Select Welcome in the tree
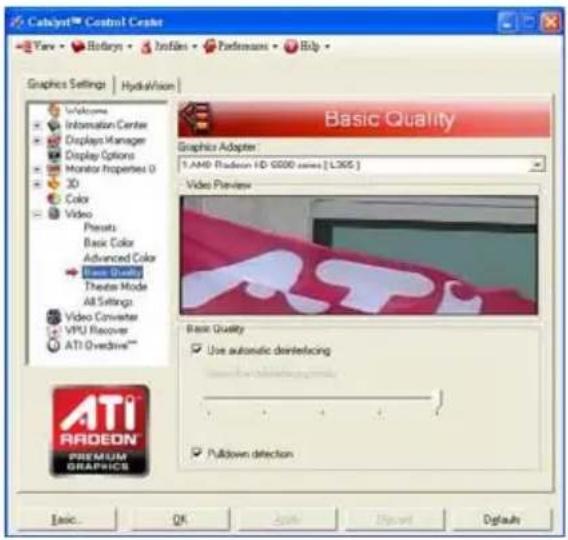This screenshot has width=568, height=540. [86, 110]
